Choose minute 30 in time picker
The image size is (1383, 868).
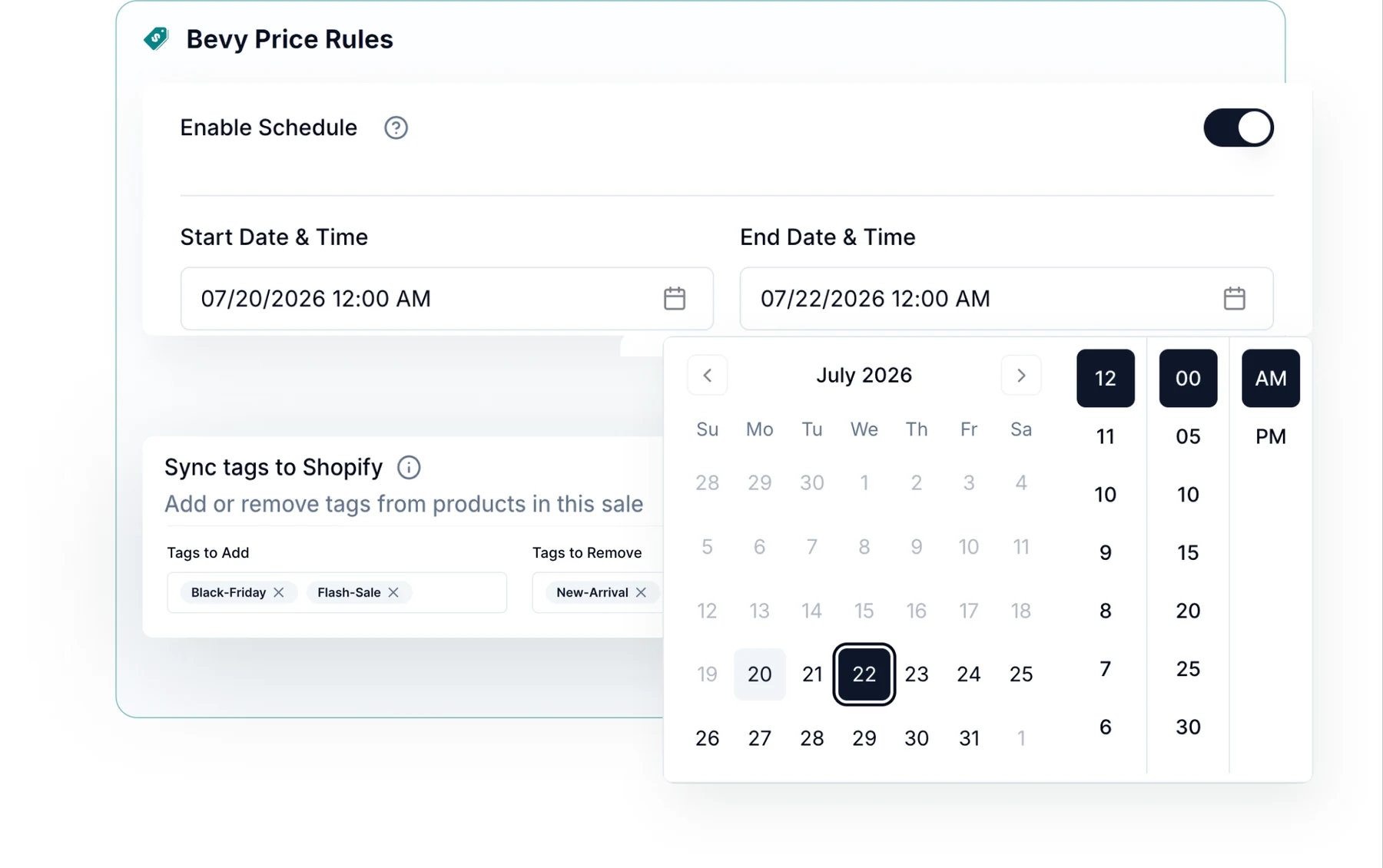point(1189,727)
